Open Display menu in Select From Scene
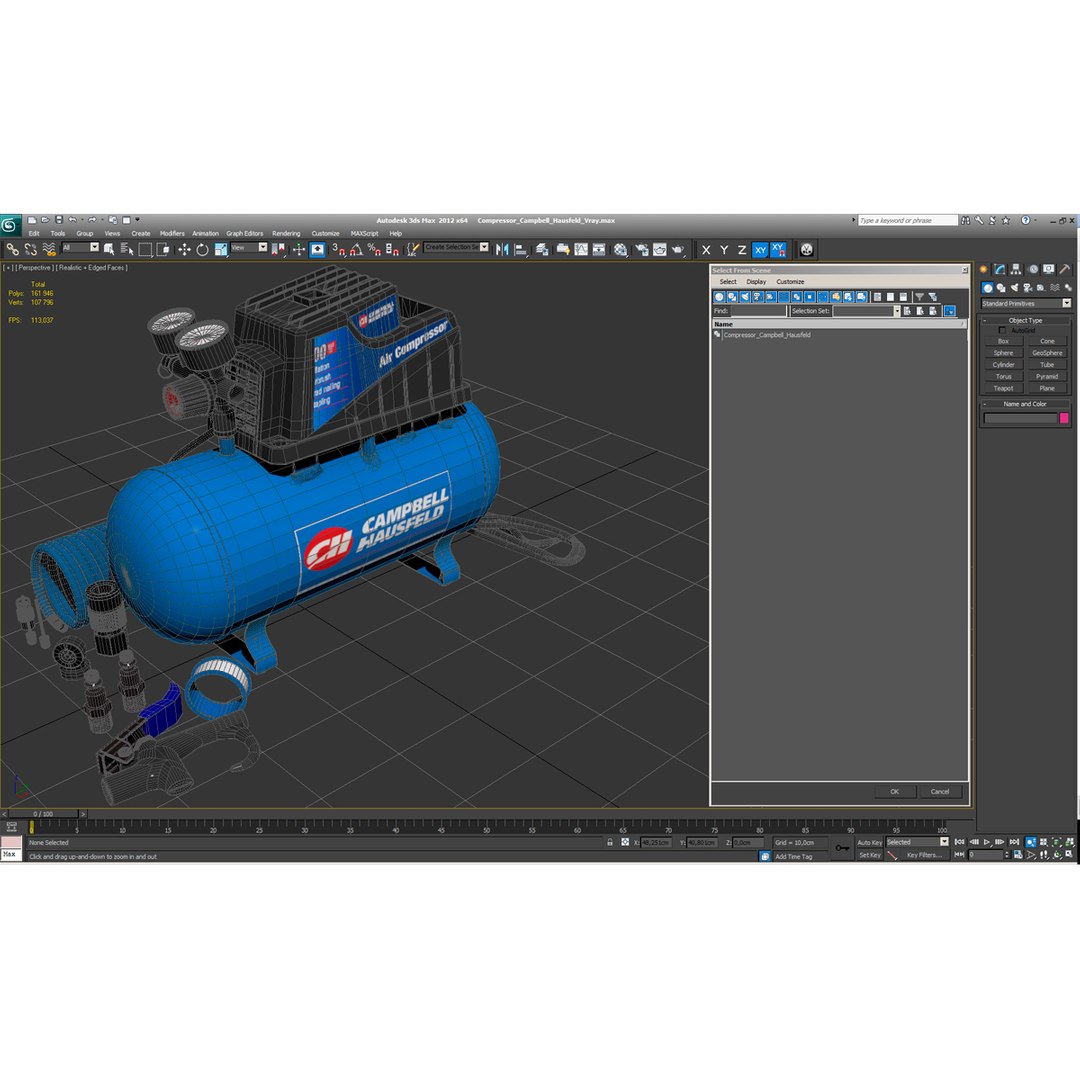The width and height of the screenshot is (1080, 1080). (756, 282)
